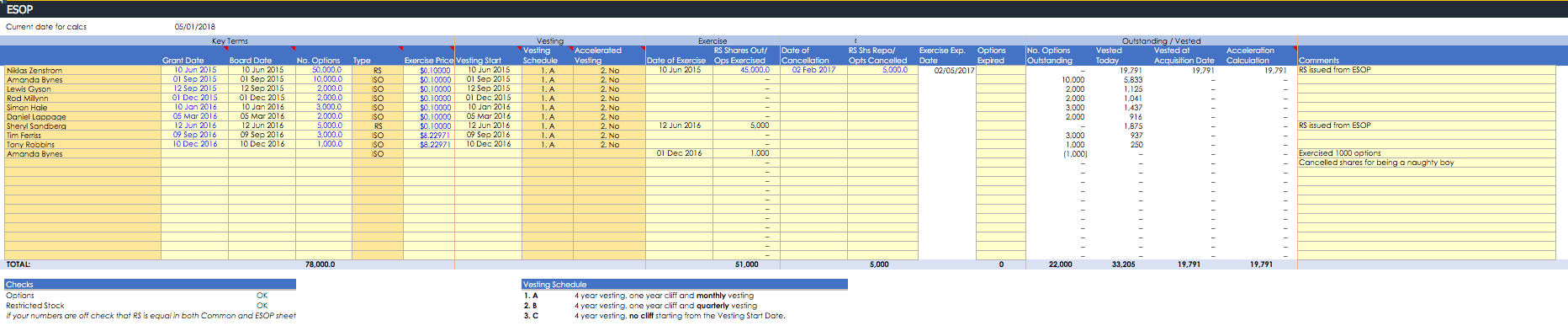1568x331 pixels.
Task: Click the '3. C' no cliff legend entry
Action: point(654,316)
